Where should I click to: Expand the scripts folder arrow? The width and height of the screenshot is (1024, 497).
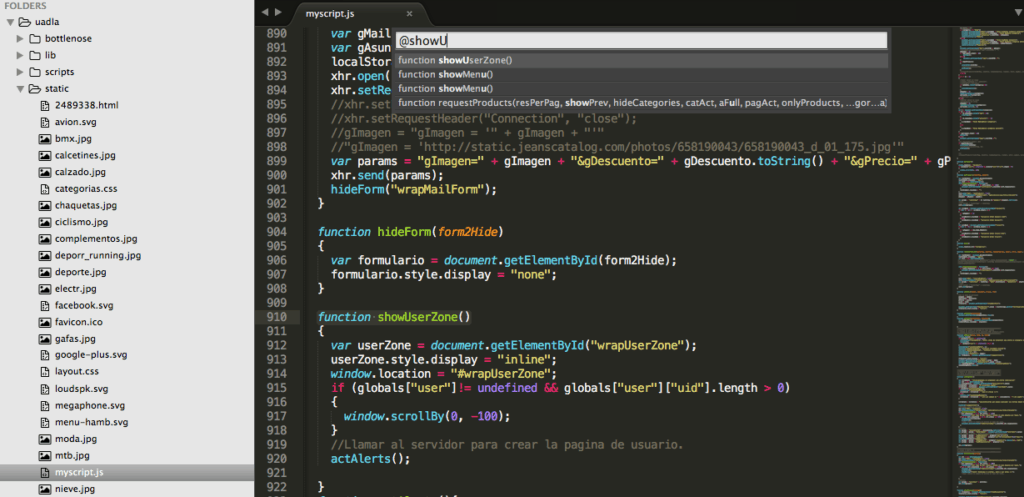20,72
